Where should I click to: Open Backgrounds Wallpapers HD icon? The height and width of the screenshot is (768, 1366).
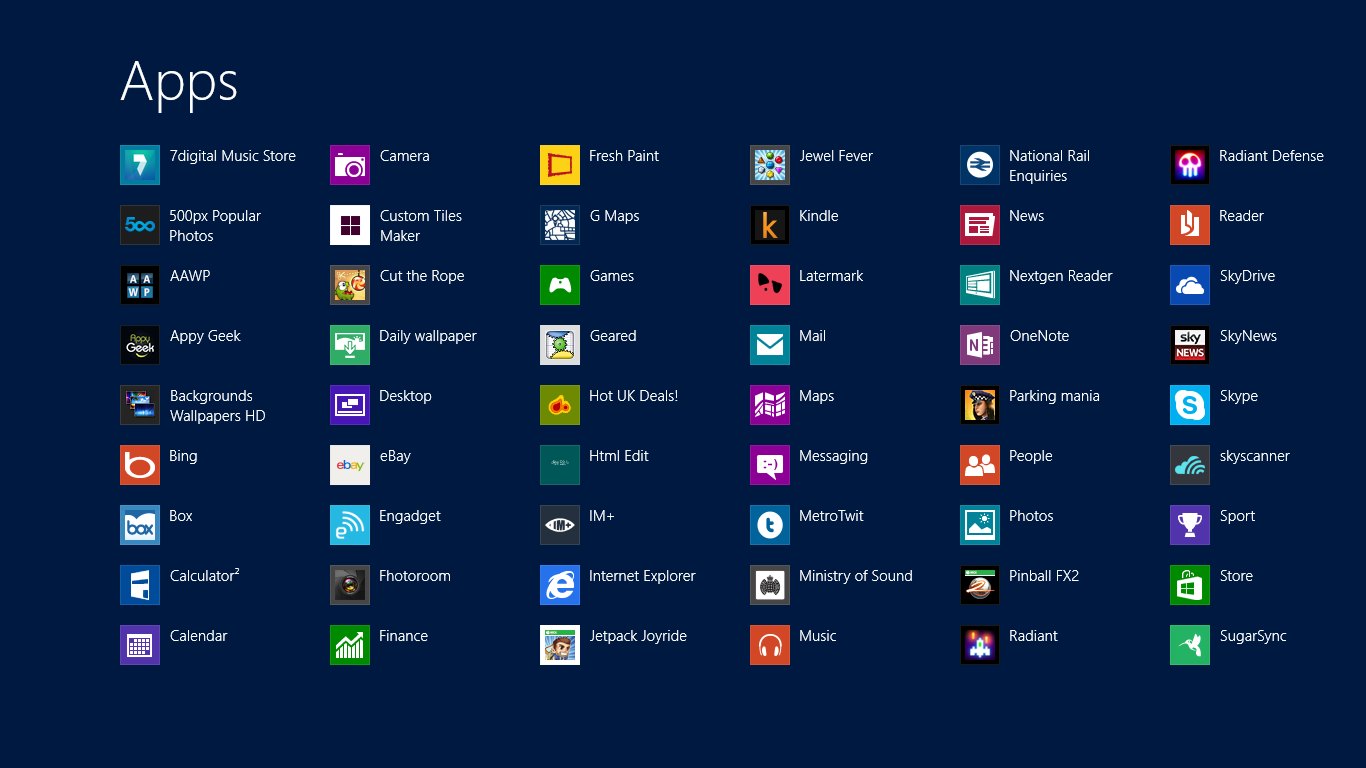pos(140,405)
